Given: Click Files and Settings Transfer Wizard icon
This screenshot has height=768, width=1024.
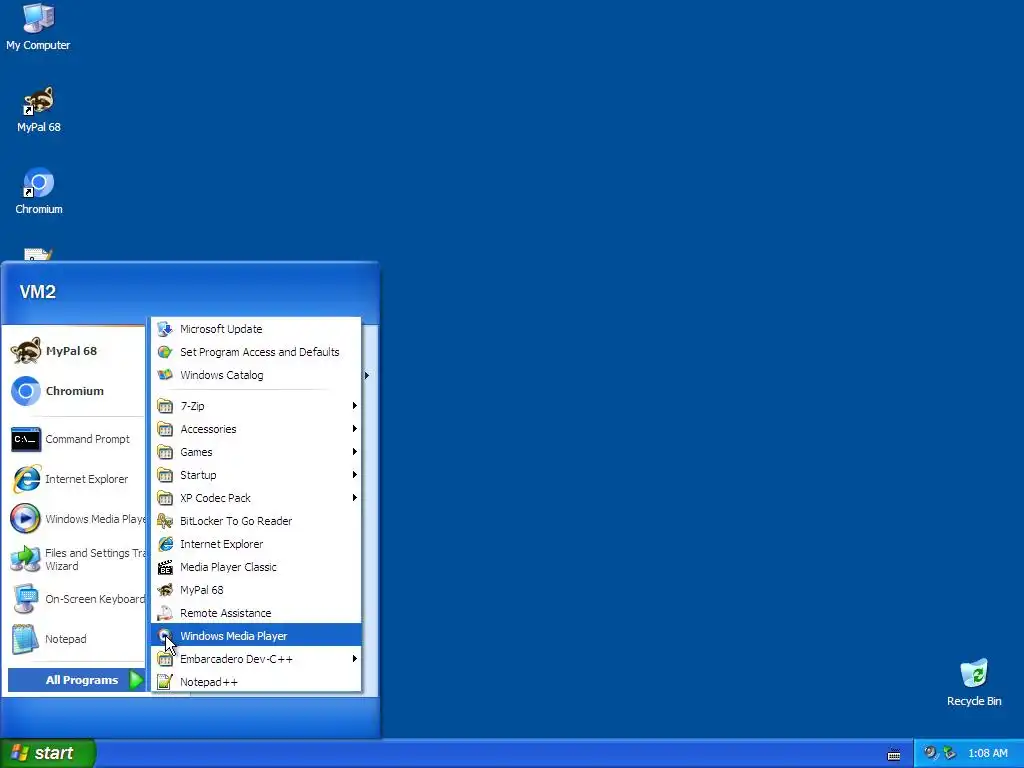Looking at the screenshot, I should click(26, 559).
